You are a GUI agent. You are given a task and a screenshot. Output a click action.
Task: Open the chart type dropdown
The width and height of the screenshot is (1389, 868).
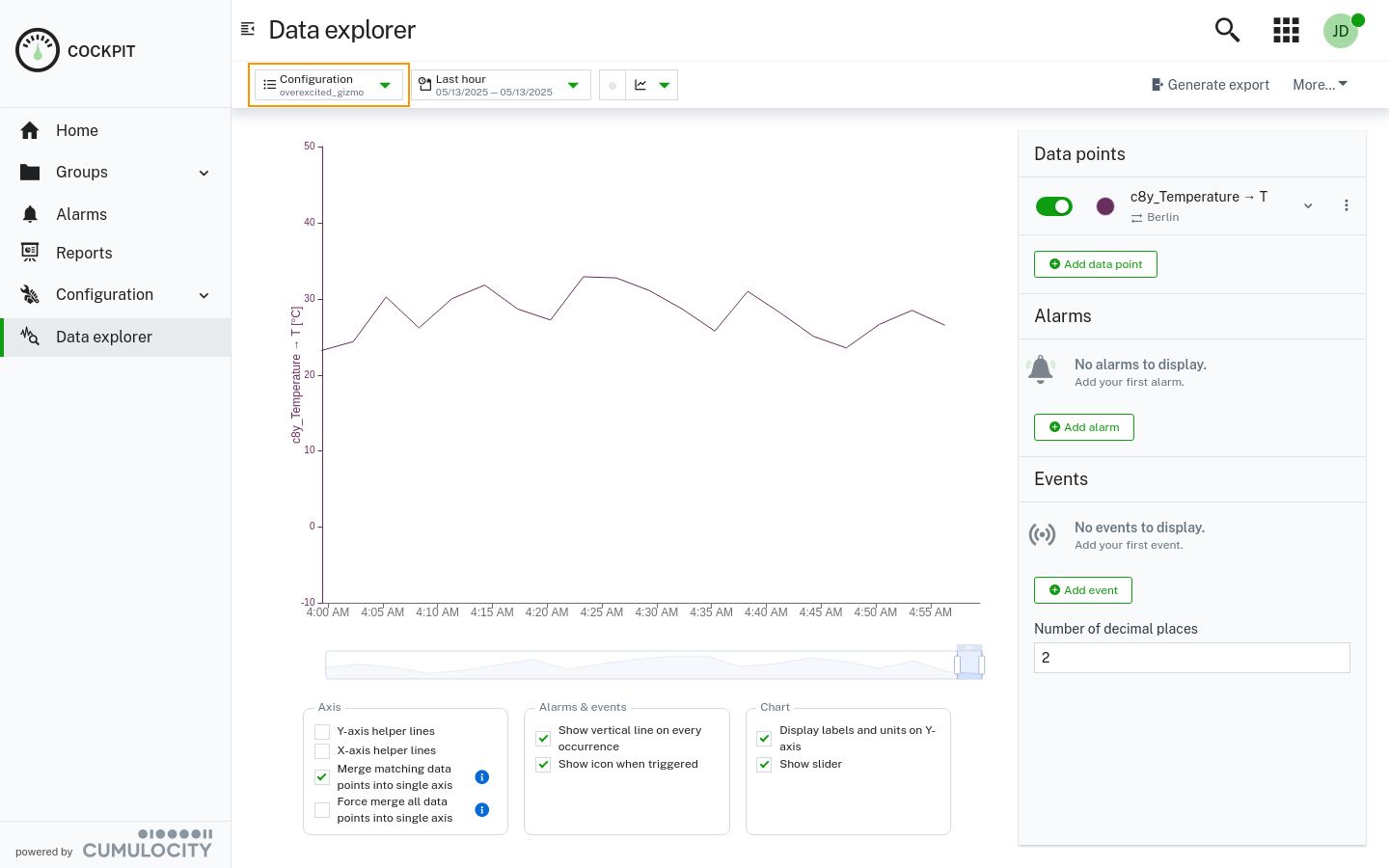(x=665, y=85)
